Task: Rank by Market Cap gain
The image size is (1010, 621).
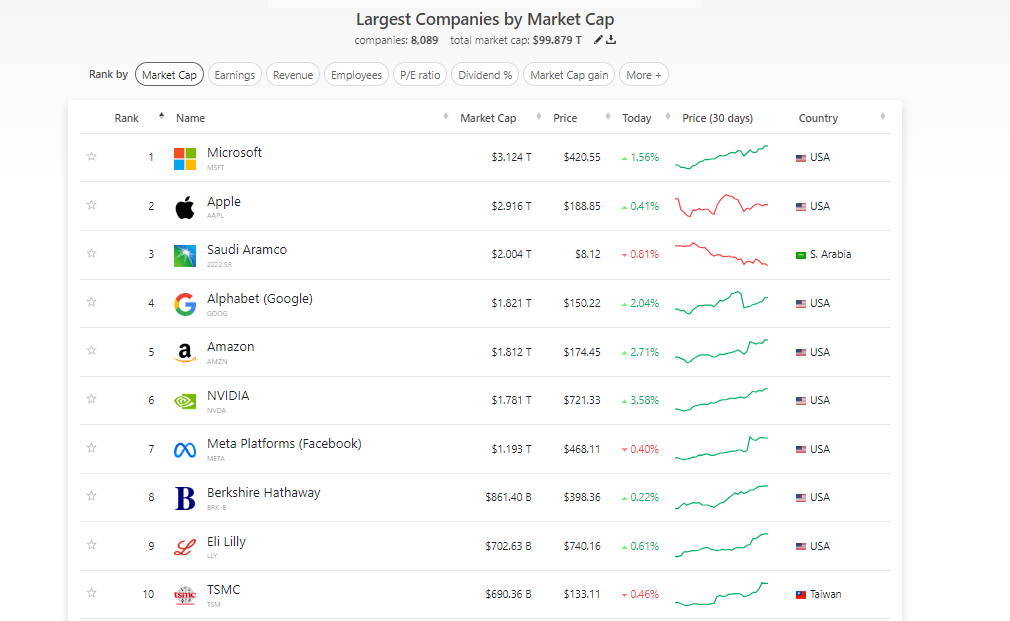Action: coord(569,75)
